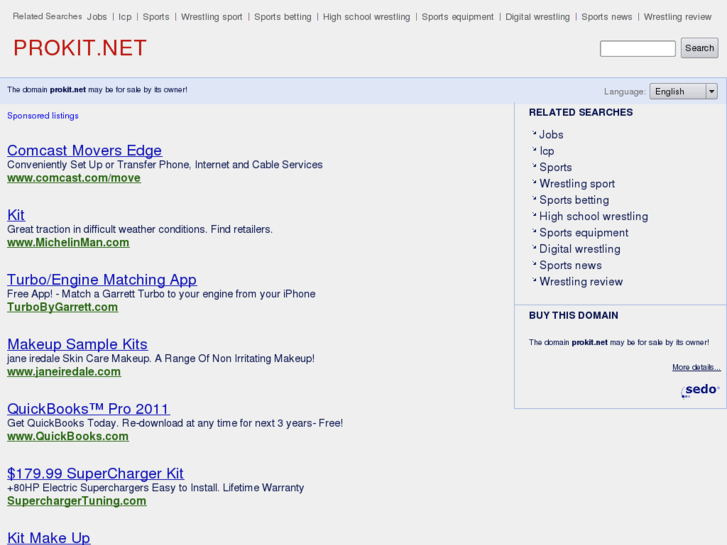Select Jobs in sidebar related searches
This screenshot has width=727, height=545.
coord(551,135)
